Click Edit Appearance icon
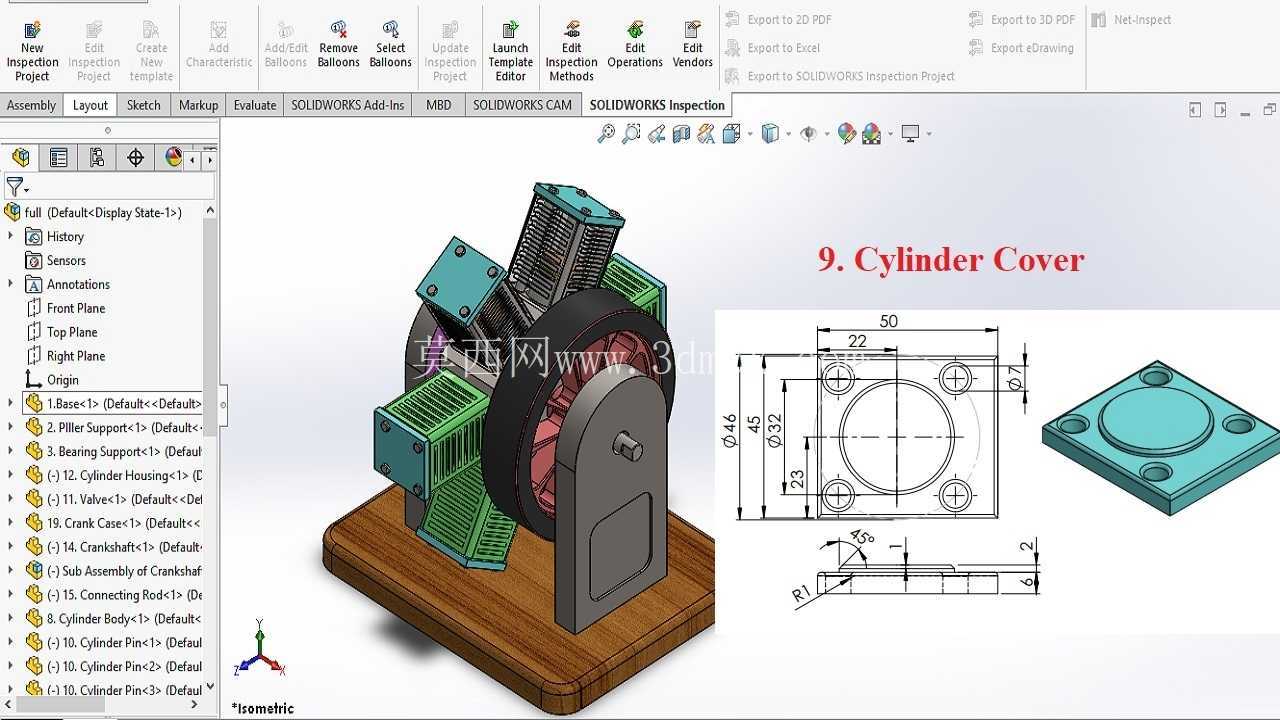This screenshot has width=1280, height=720. [847, 133]
